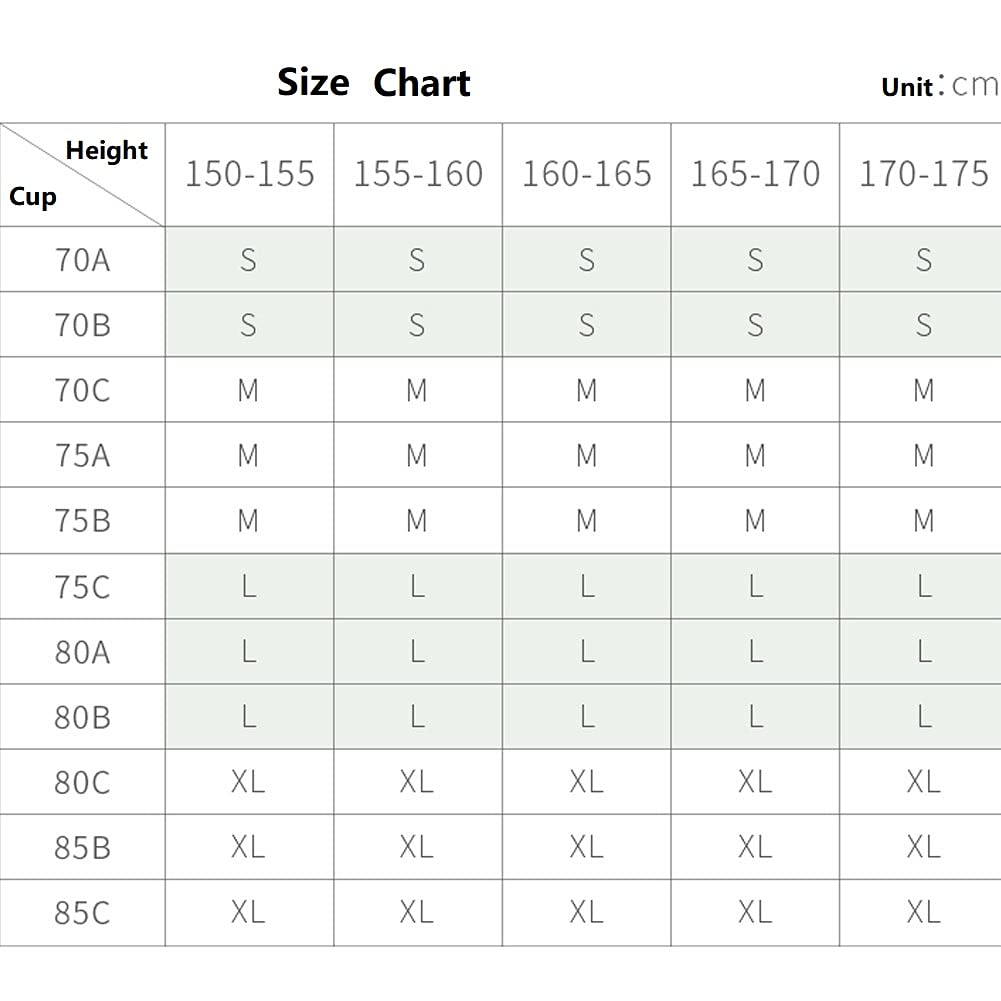This screenshot has width=1001, height=1001.
Task: Select the 150-155 height column header
Action: 249,174
